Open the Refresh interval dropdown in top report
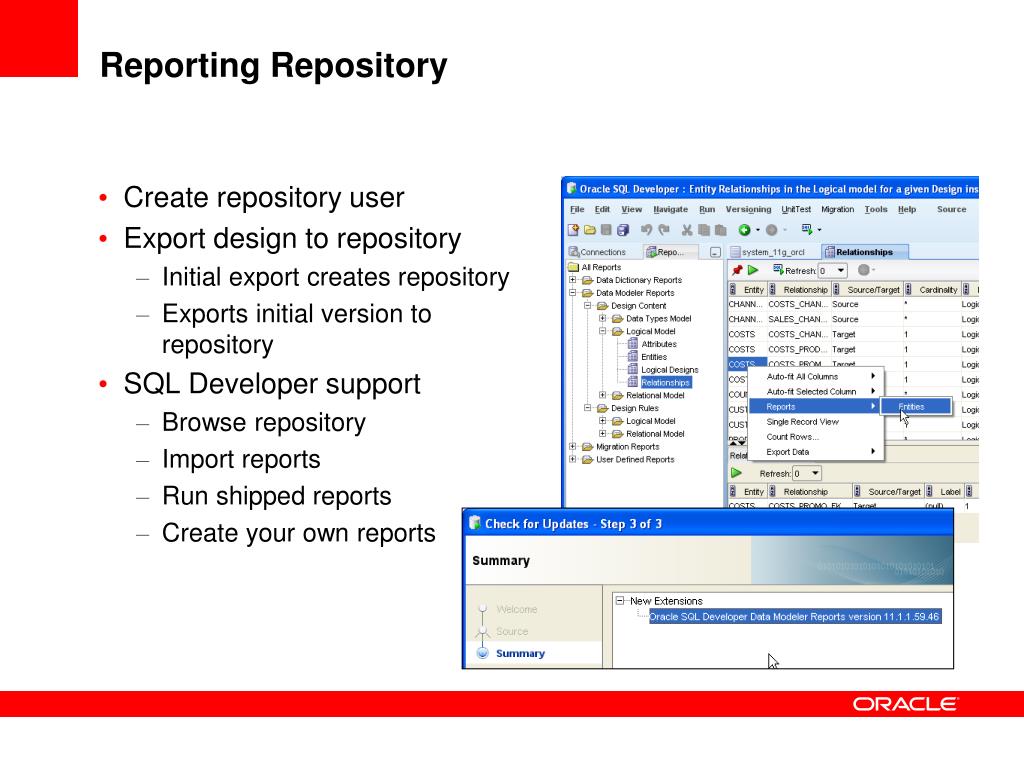 (x=840, y=270)
